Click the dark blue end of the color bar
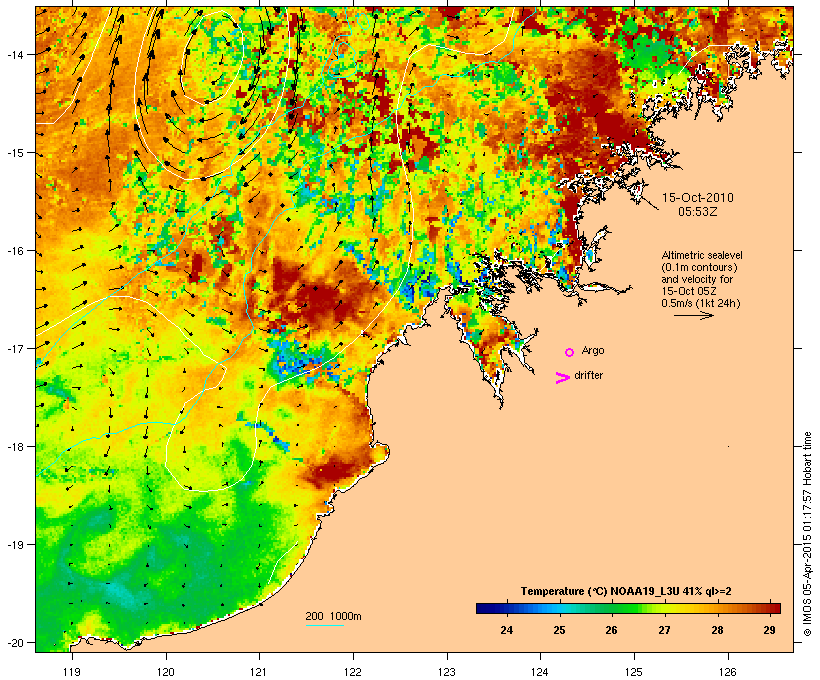820x680 pixels. (x=482, y=608)
